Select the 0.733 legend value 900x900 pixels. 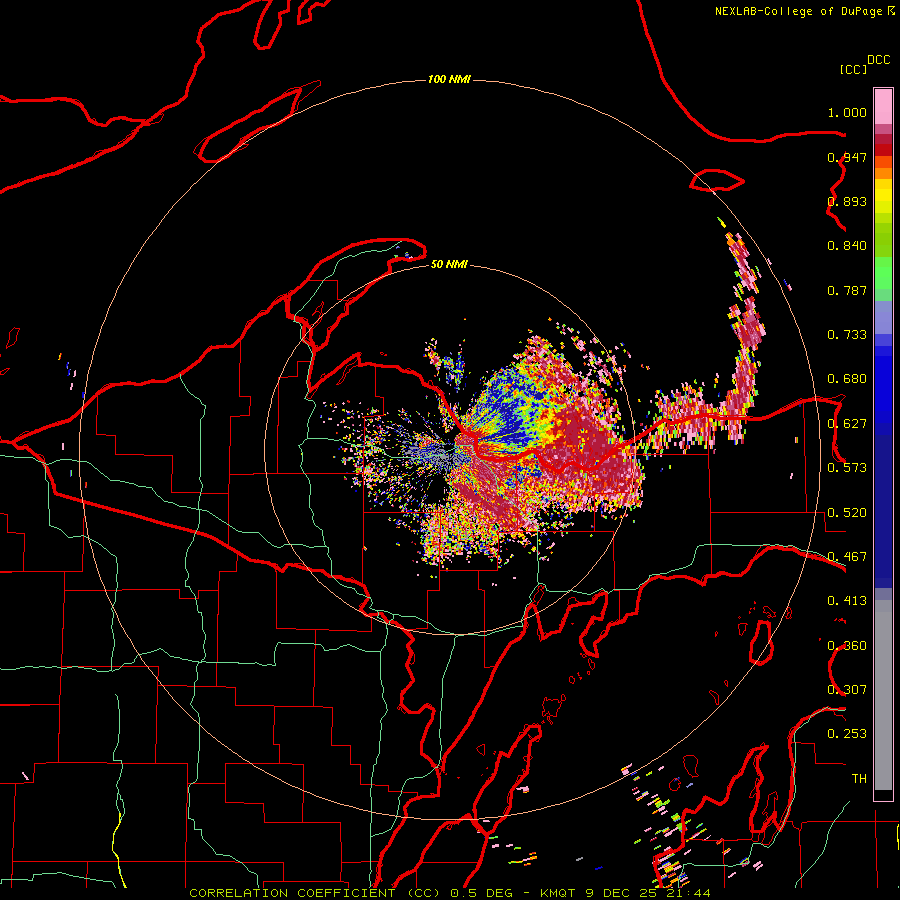847,335
